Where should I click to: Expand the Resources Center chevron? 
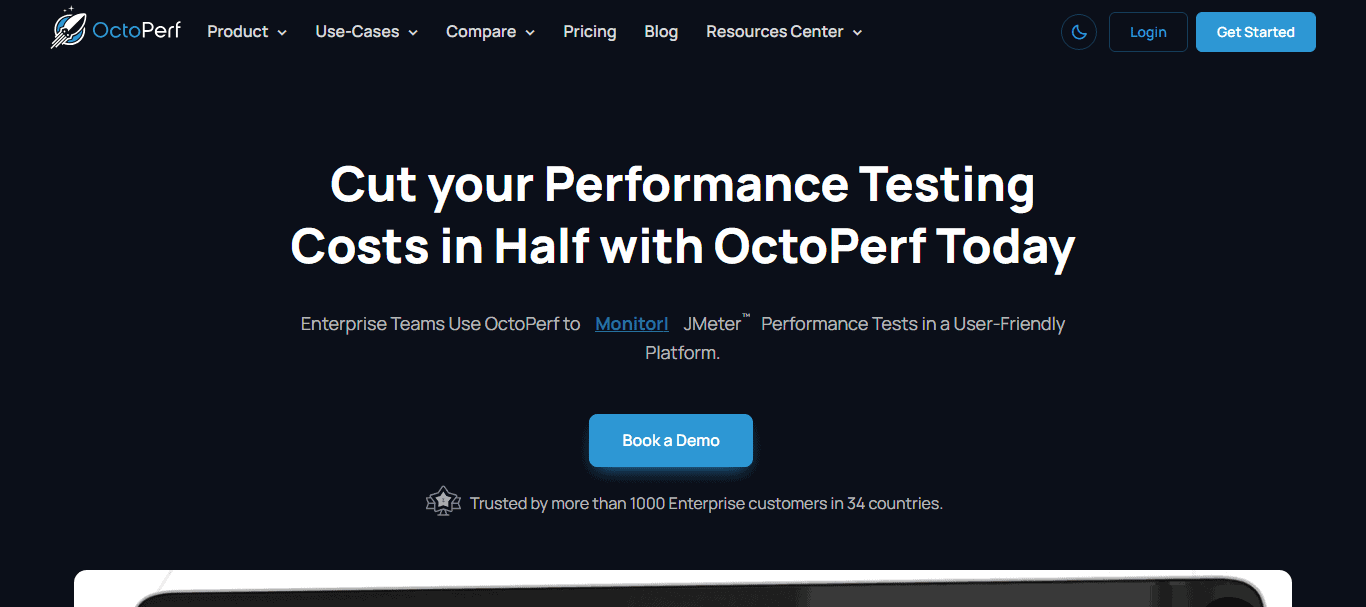point(857,33)
